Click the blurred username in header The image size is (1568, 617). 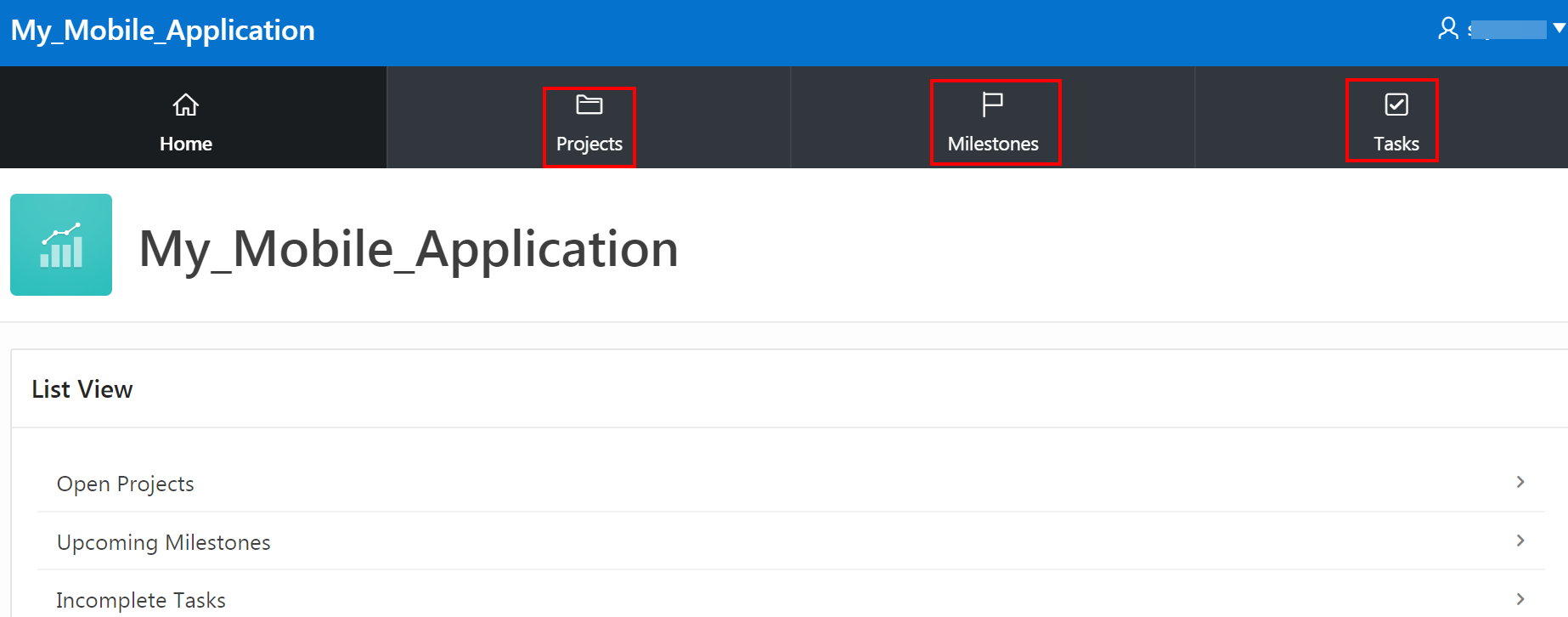pyautogui.click(x=1507, y=30)
